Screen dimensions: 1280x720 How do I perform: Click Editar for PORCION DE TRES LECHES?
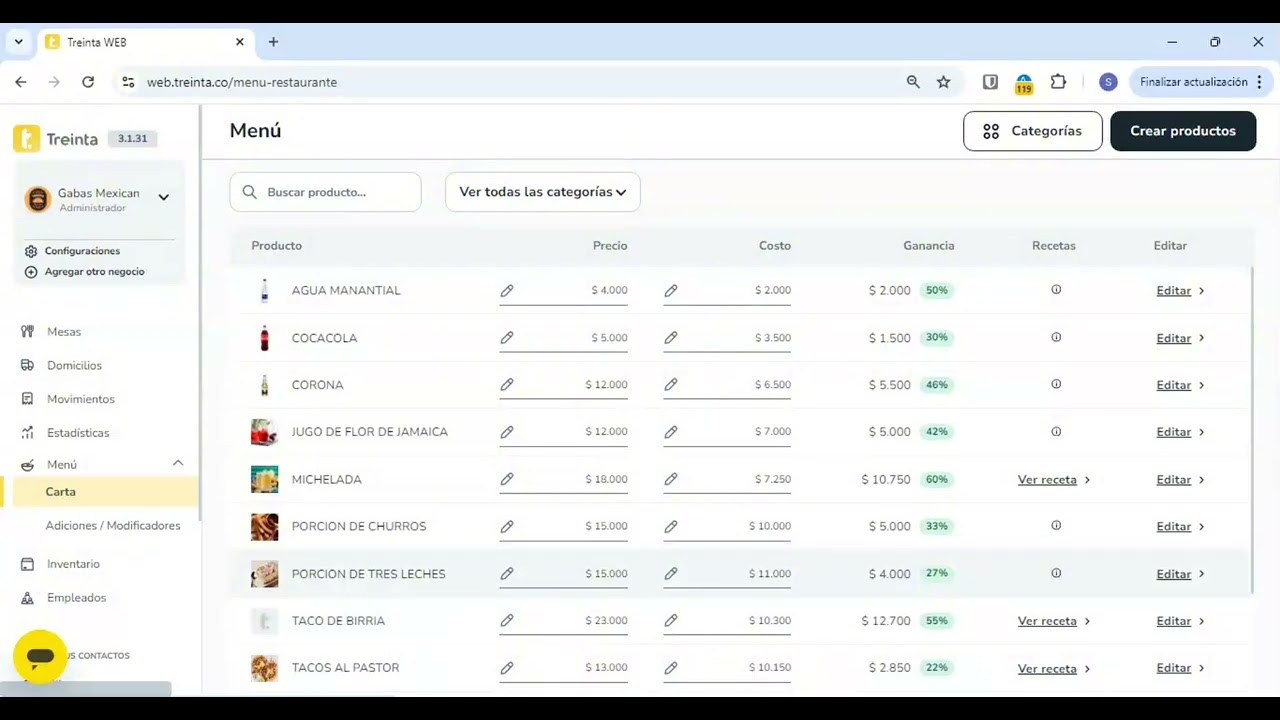[1180, 574]
